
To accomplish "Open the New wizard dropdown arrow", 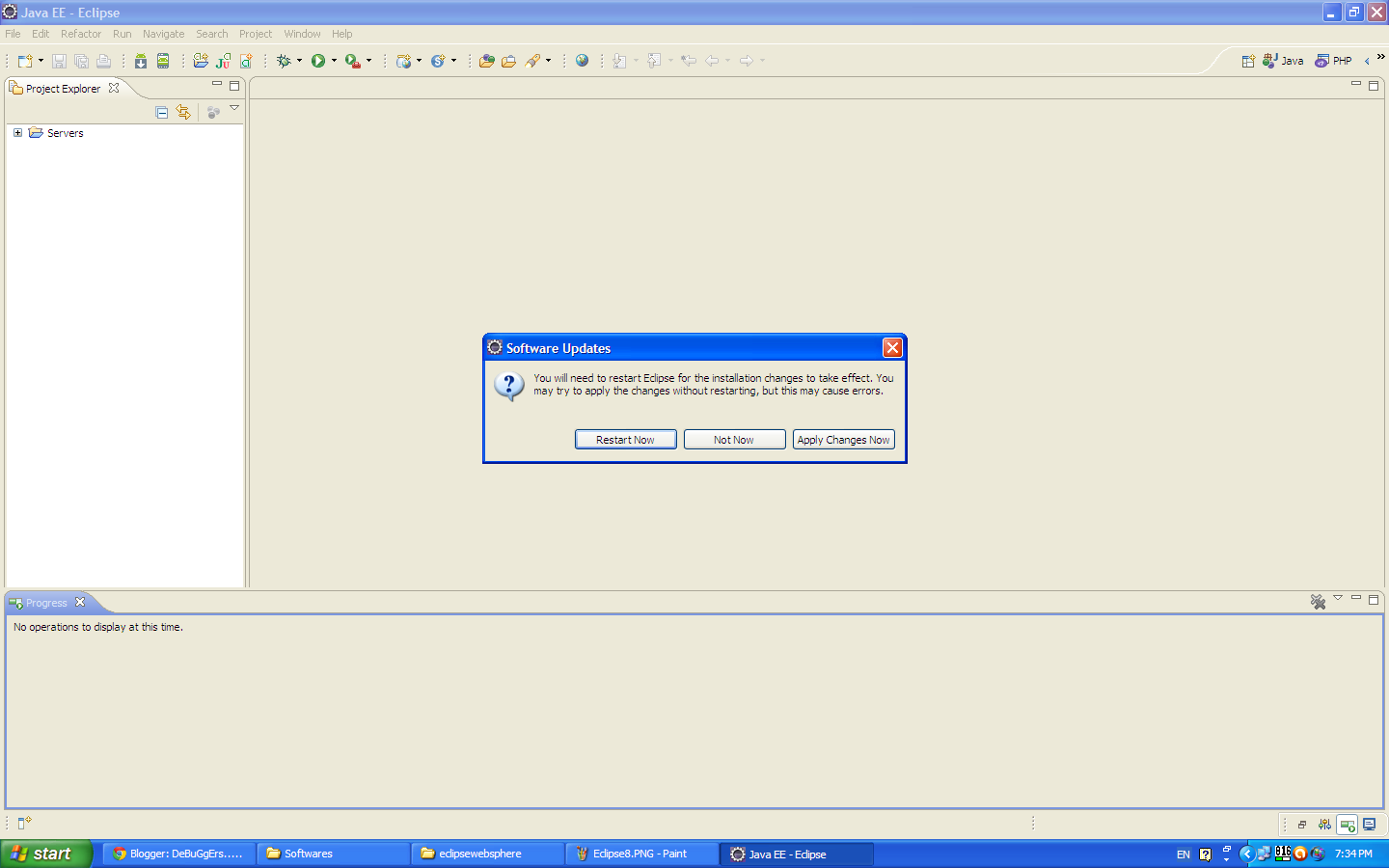I will click(x=41, y=61).
